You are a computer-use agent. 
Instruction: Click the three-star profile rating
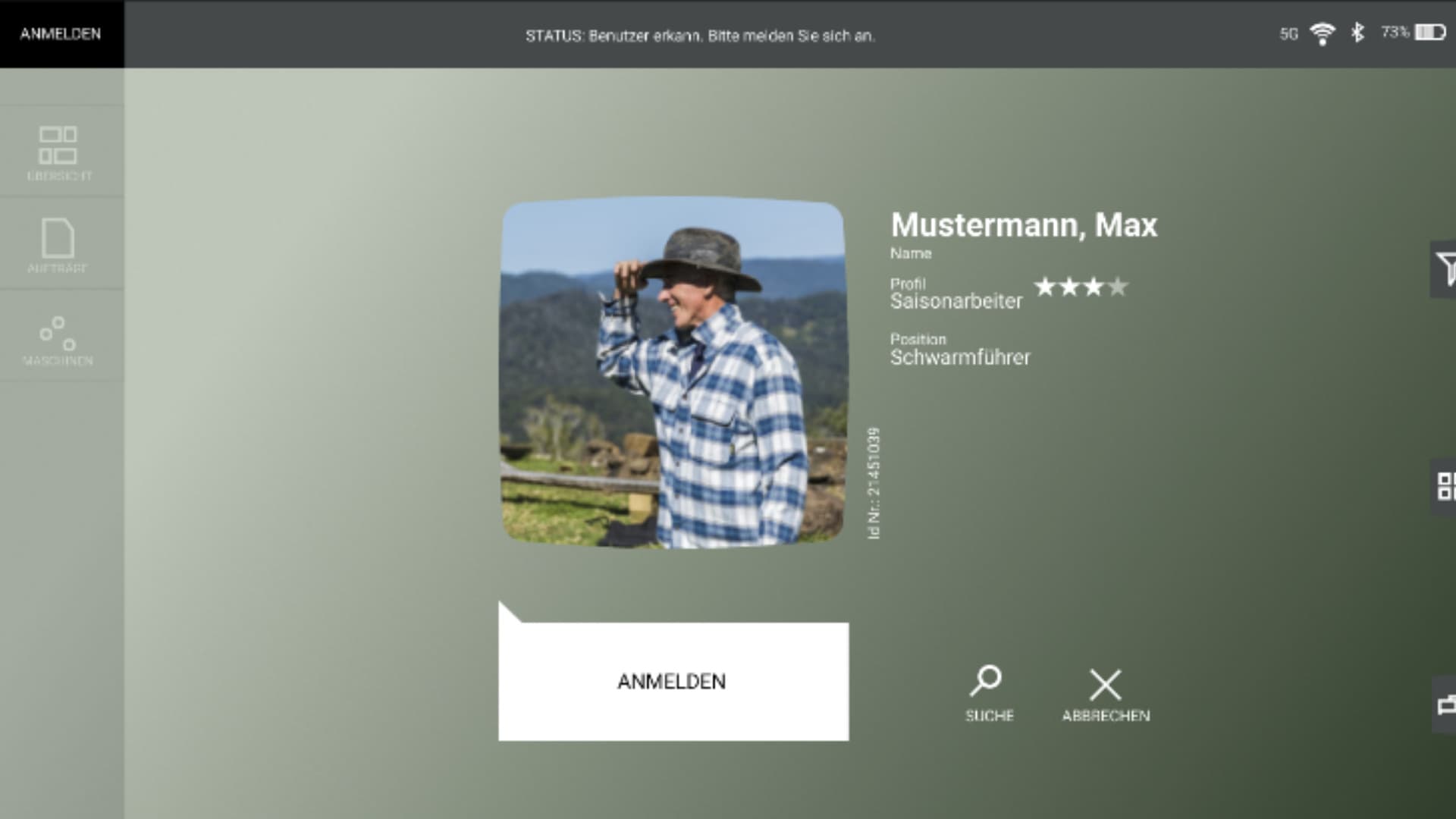1081,287
